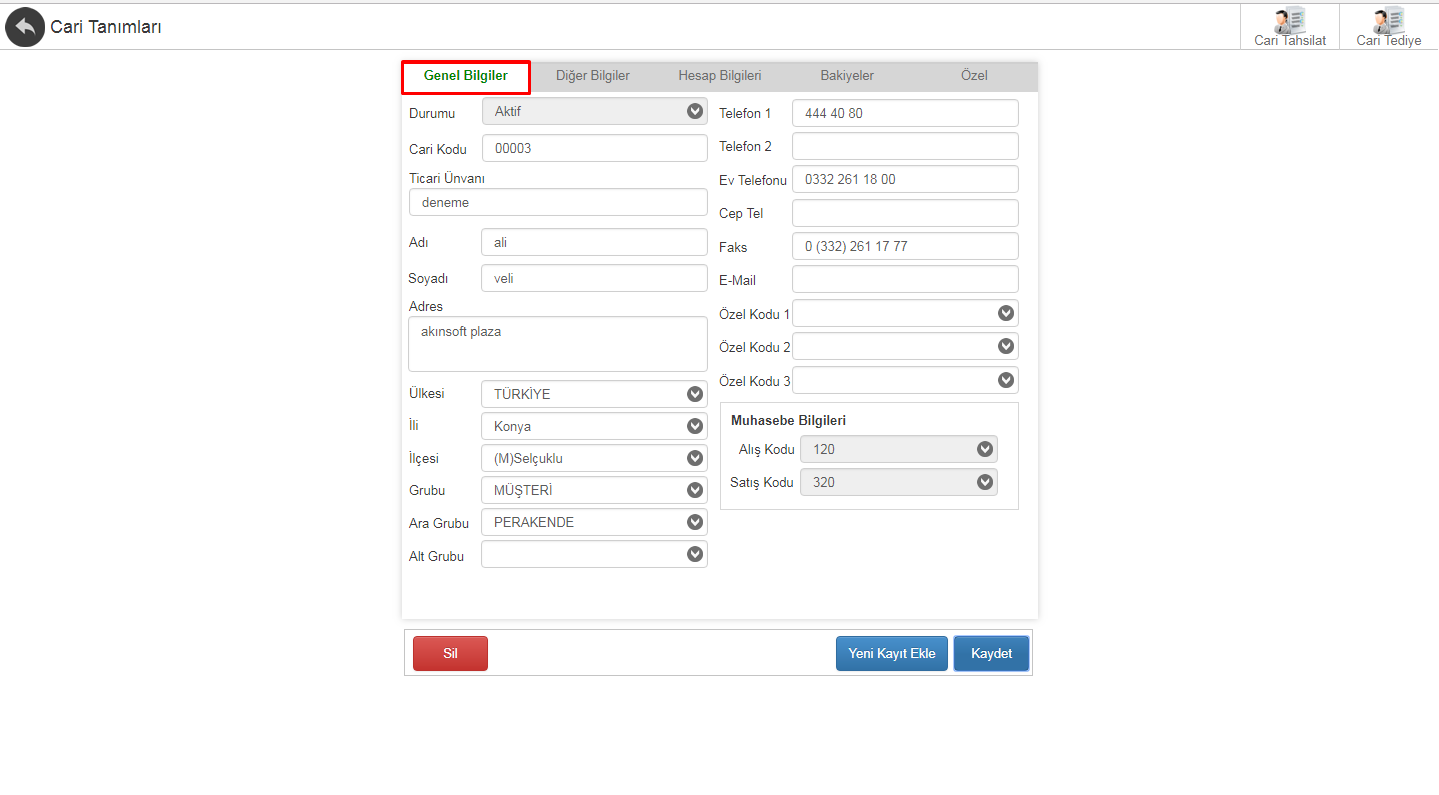Expand the Özel Kodu 1 dropdown
The height and width of the screenshot is (795, 1439).
(905, 313)
